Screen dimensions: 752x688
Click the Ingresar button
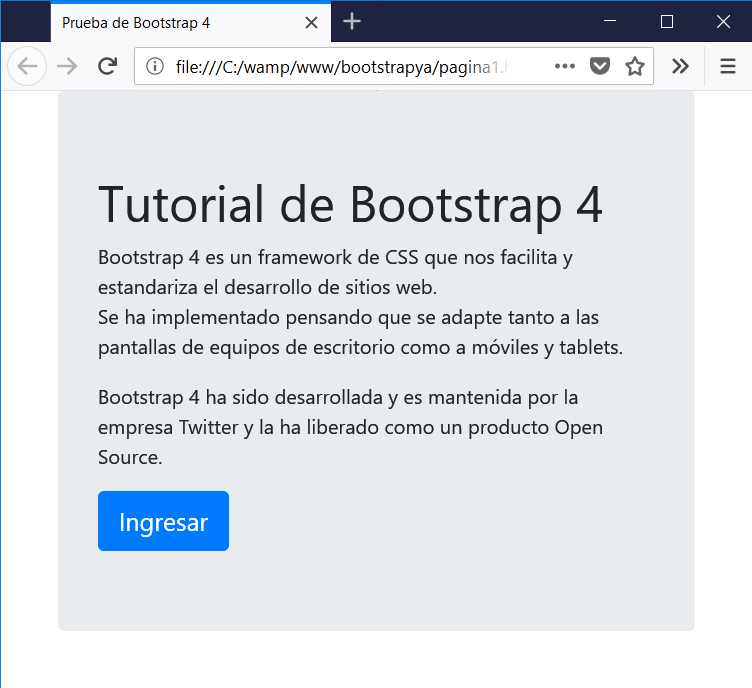tap(163, 521)
